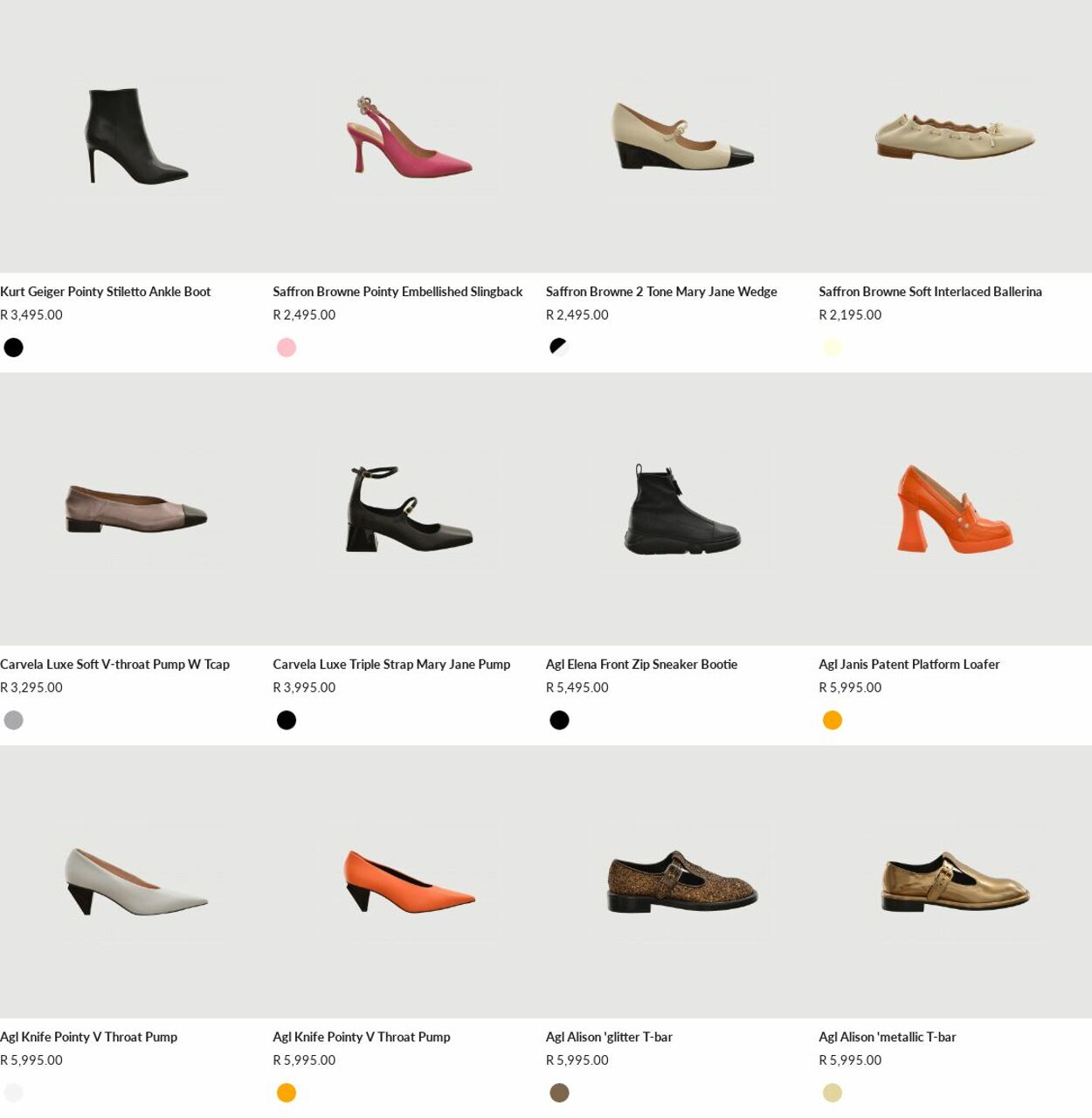Open the Carvela Luxe V-throat Pump image

(x=136, y=509)
